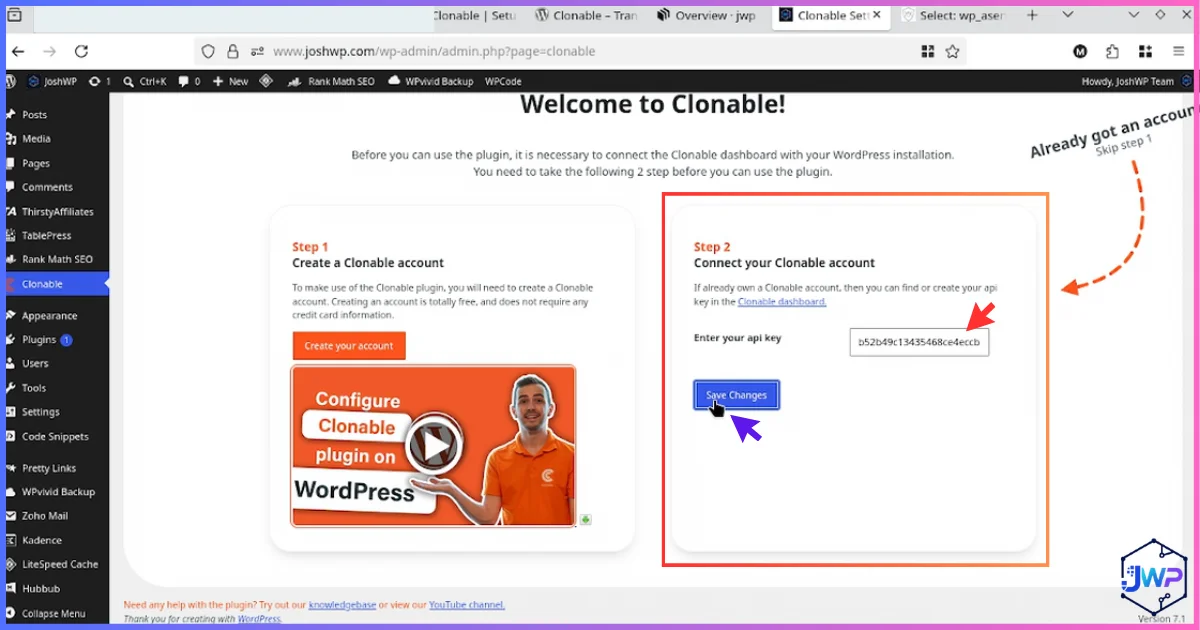Screen dimensions: 1200x630
Task: Go back with the browser back arrow
Action: pyautogui.click(x=18, y=51)
